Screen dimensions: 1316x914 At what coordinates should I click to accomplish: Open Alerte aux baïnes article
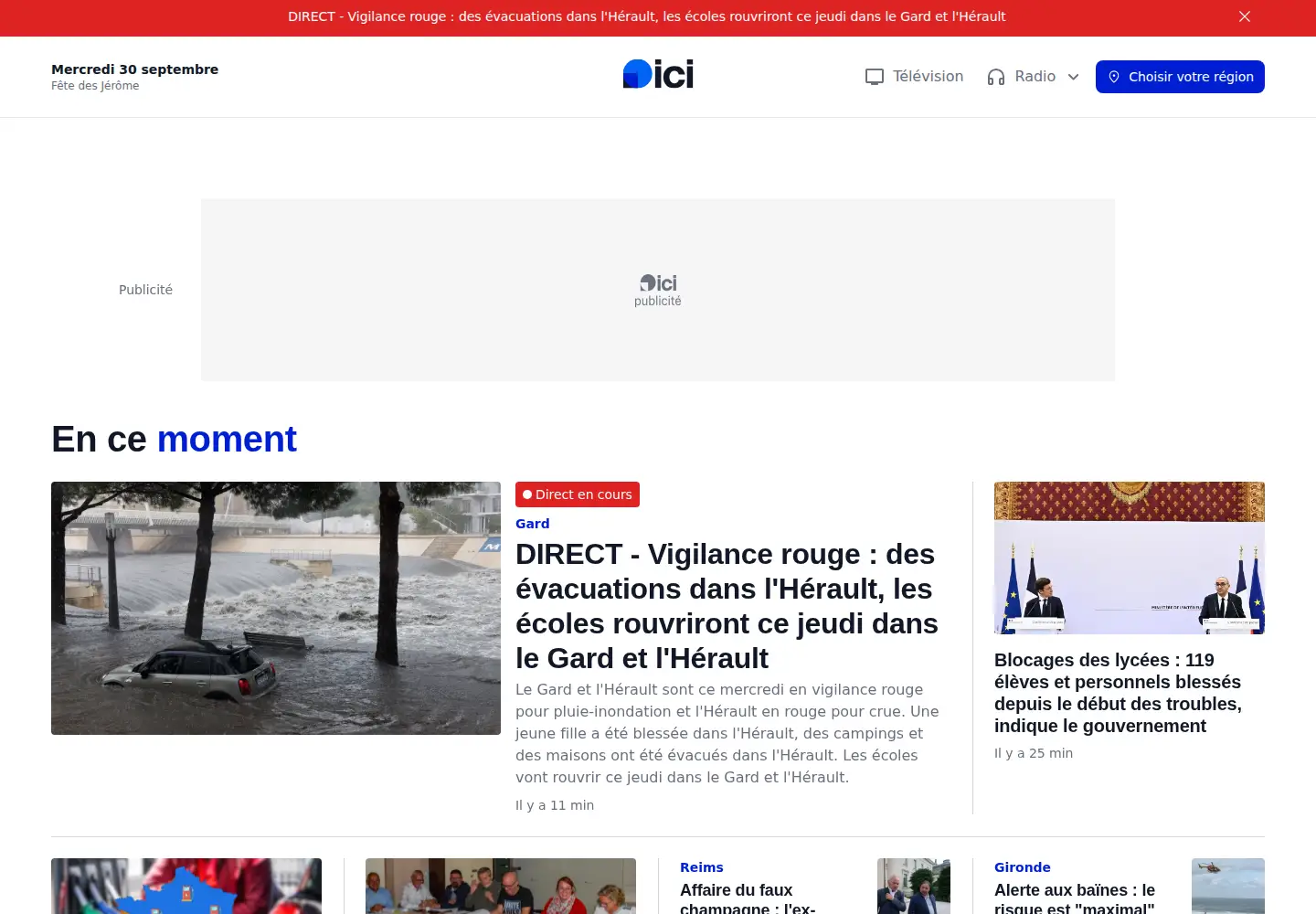tap(1075, 898)
